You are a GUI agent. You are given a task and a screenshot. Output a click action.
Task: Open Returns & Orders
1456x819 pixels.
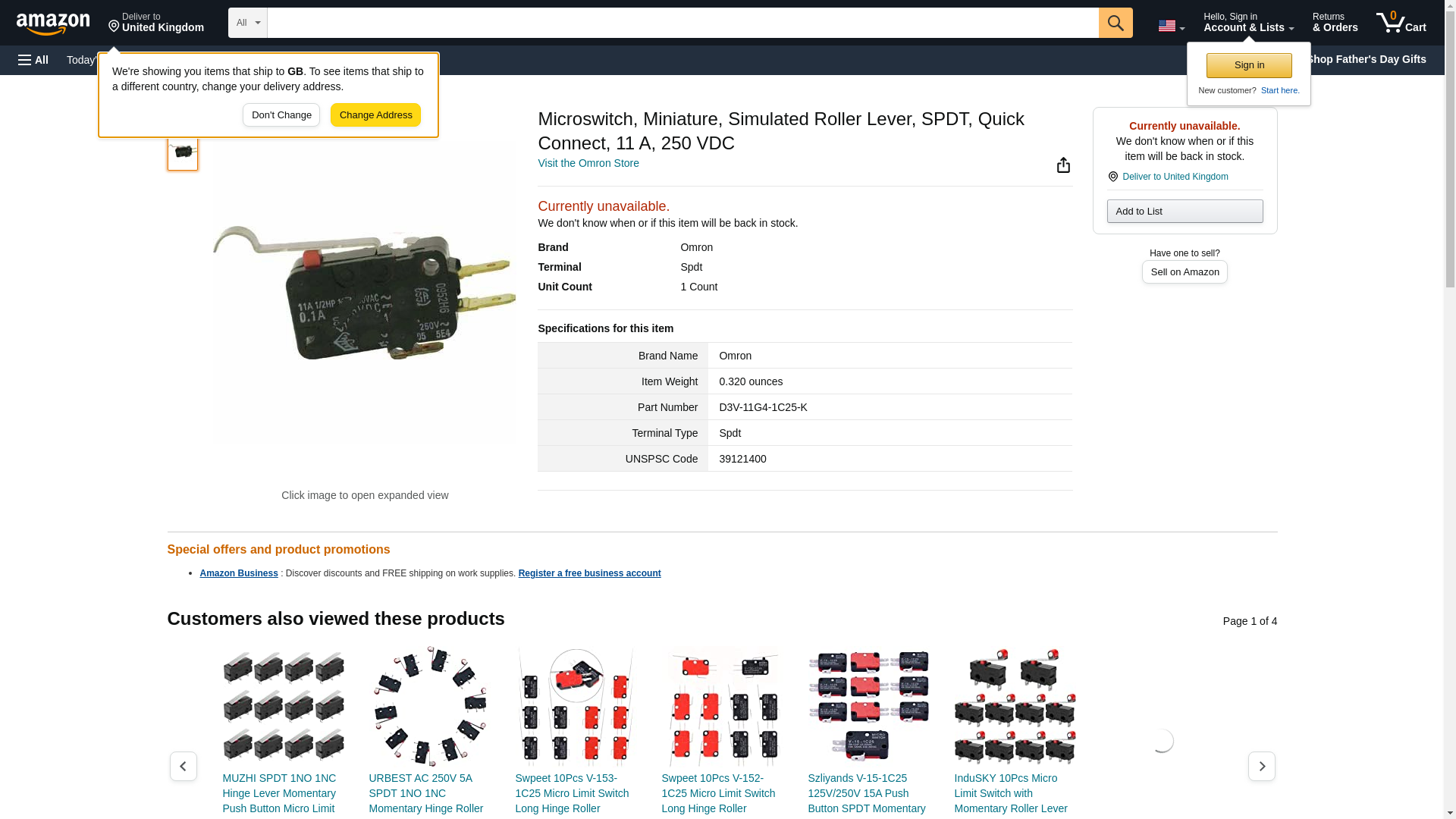tap(1335, 23)
